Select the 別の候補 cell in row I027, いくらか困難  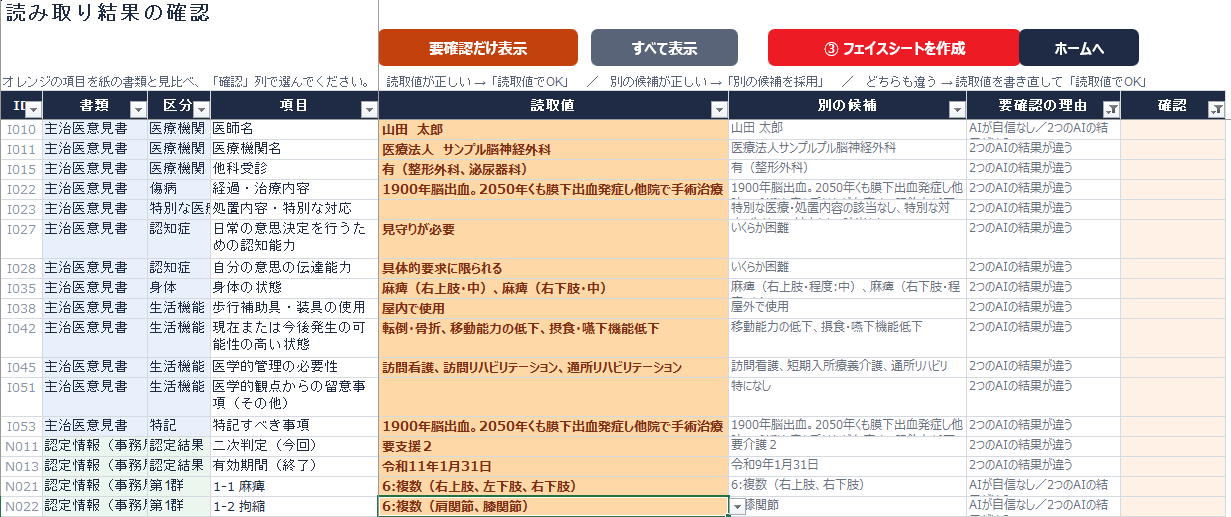847,239
